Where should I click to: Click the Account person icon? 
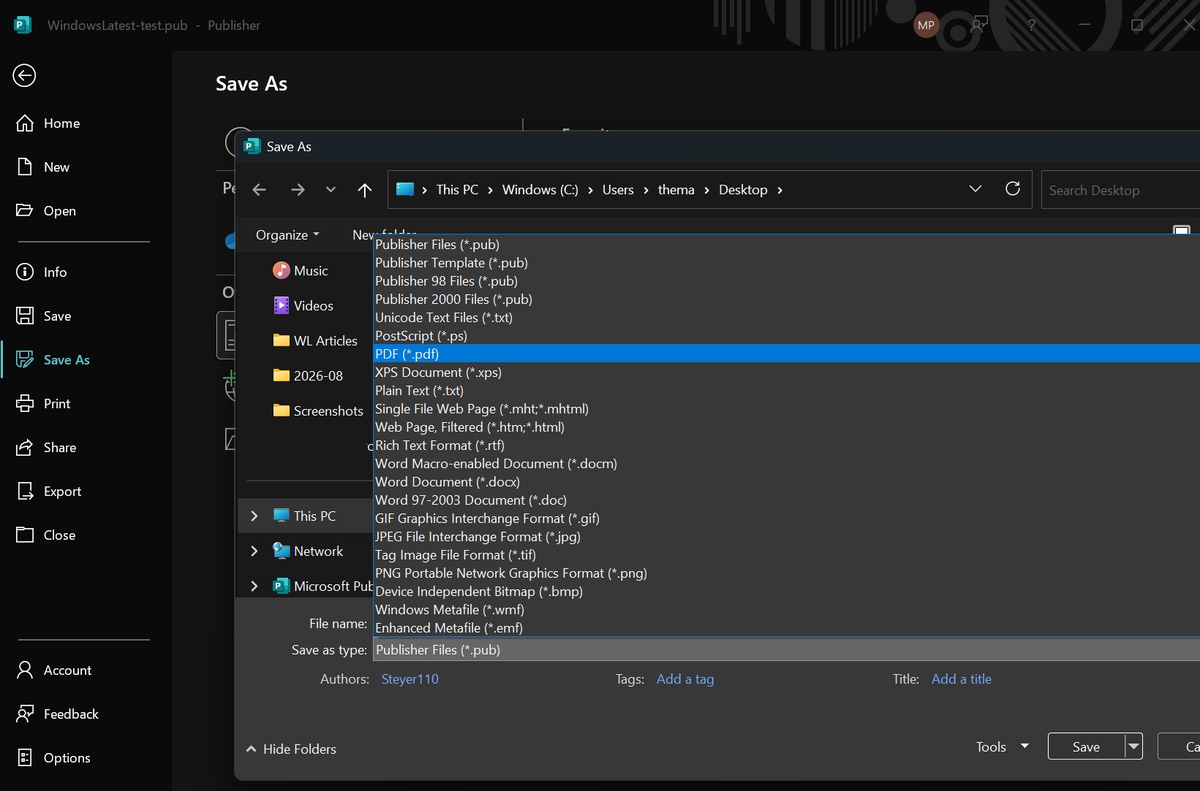coord(25,671)
